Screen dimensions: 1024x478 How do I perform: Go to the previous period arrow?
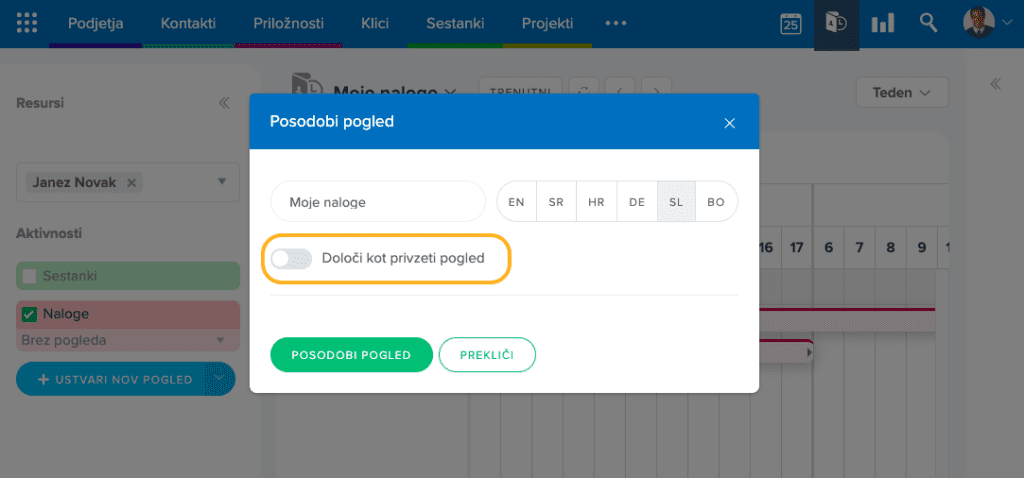coord(620,91)
